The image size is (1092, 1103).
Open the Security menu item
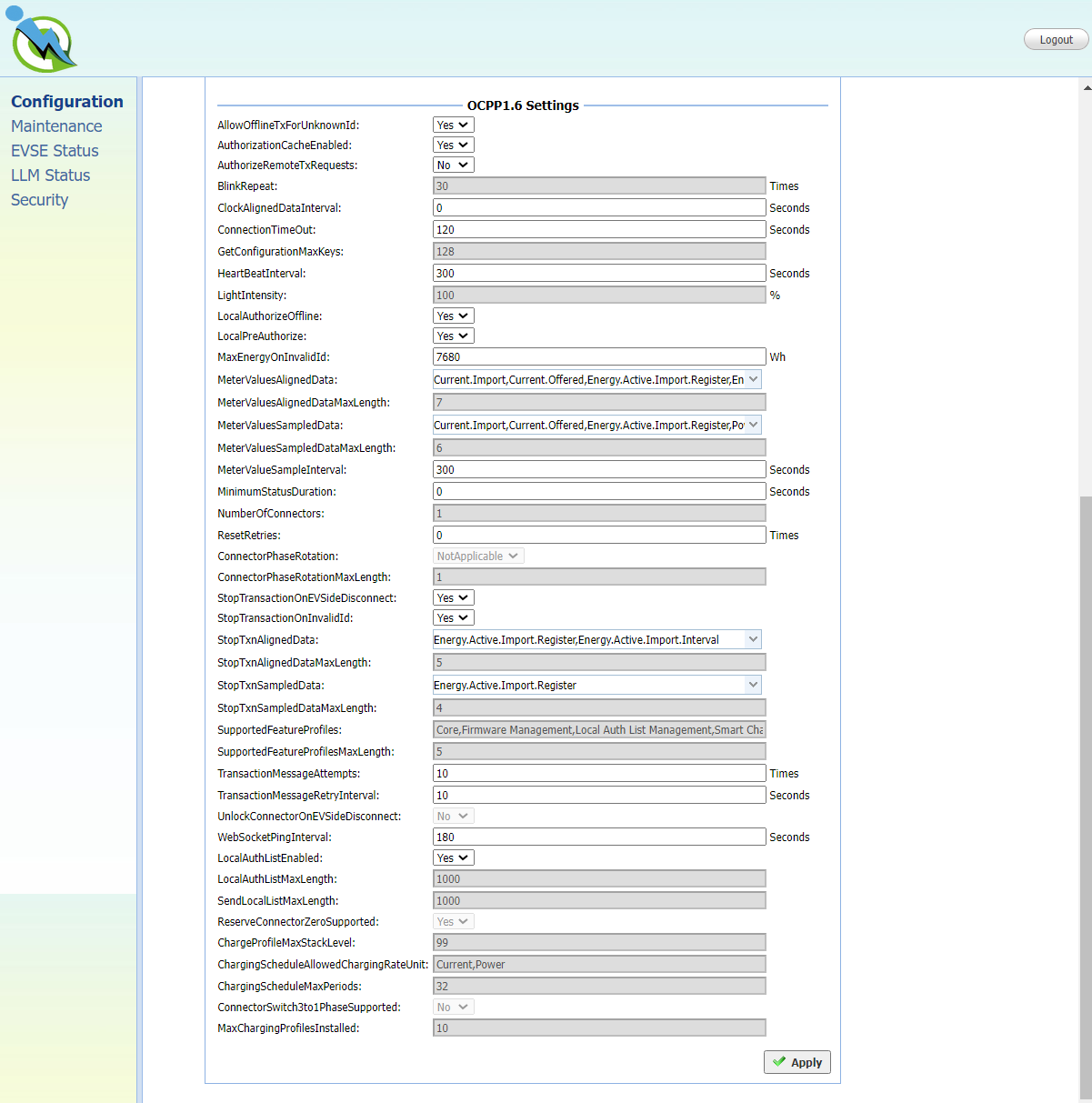40,200
